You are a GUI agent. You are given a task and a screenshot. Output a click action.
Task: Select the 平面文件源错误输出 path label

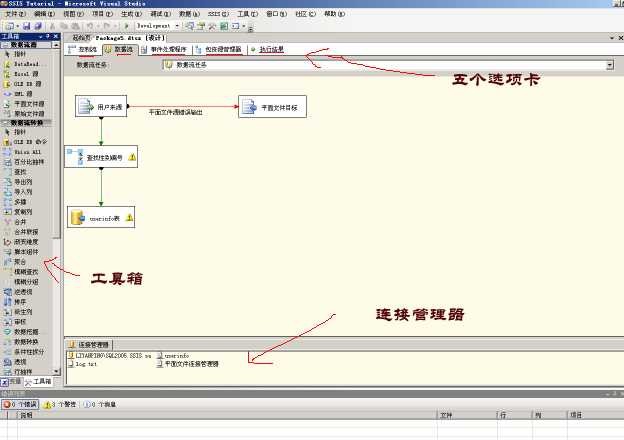coord(176,113)
